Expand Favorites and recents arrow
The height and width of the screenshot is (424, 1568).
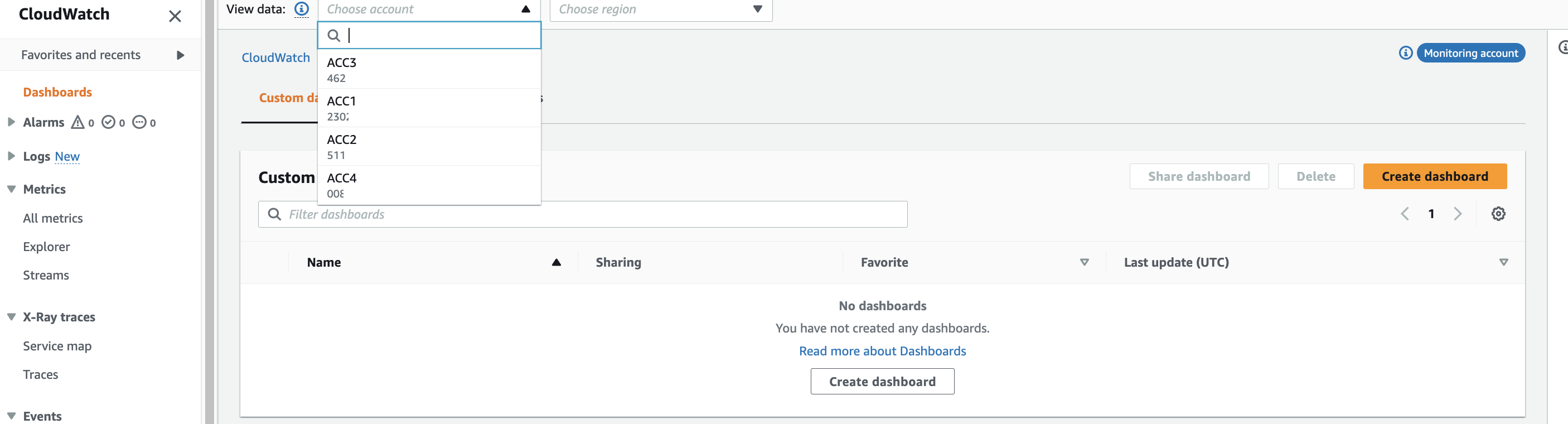(x=180, y=55)
